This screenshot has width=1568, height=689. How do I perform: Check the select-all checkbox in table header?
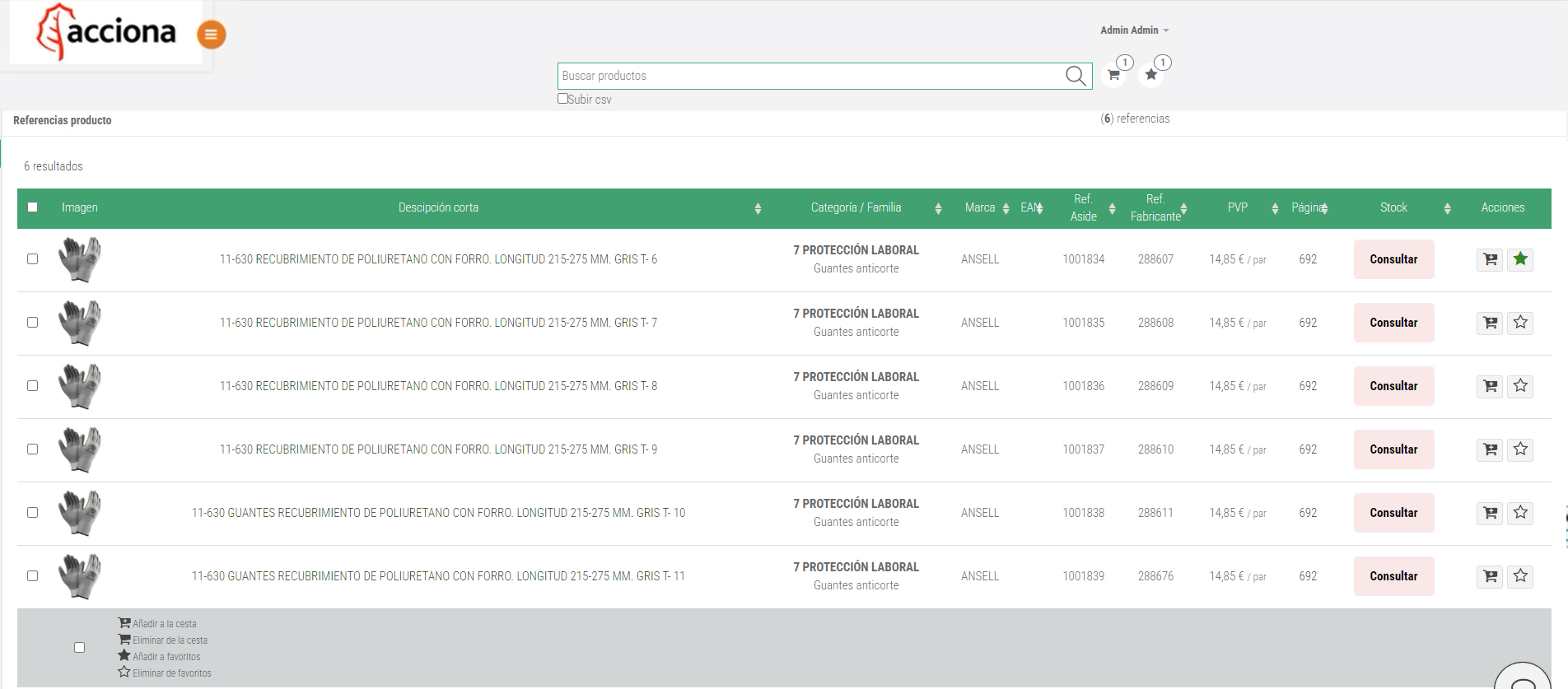click(x=33, y=207)
